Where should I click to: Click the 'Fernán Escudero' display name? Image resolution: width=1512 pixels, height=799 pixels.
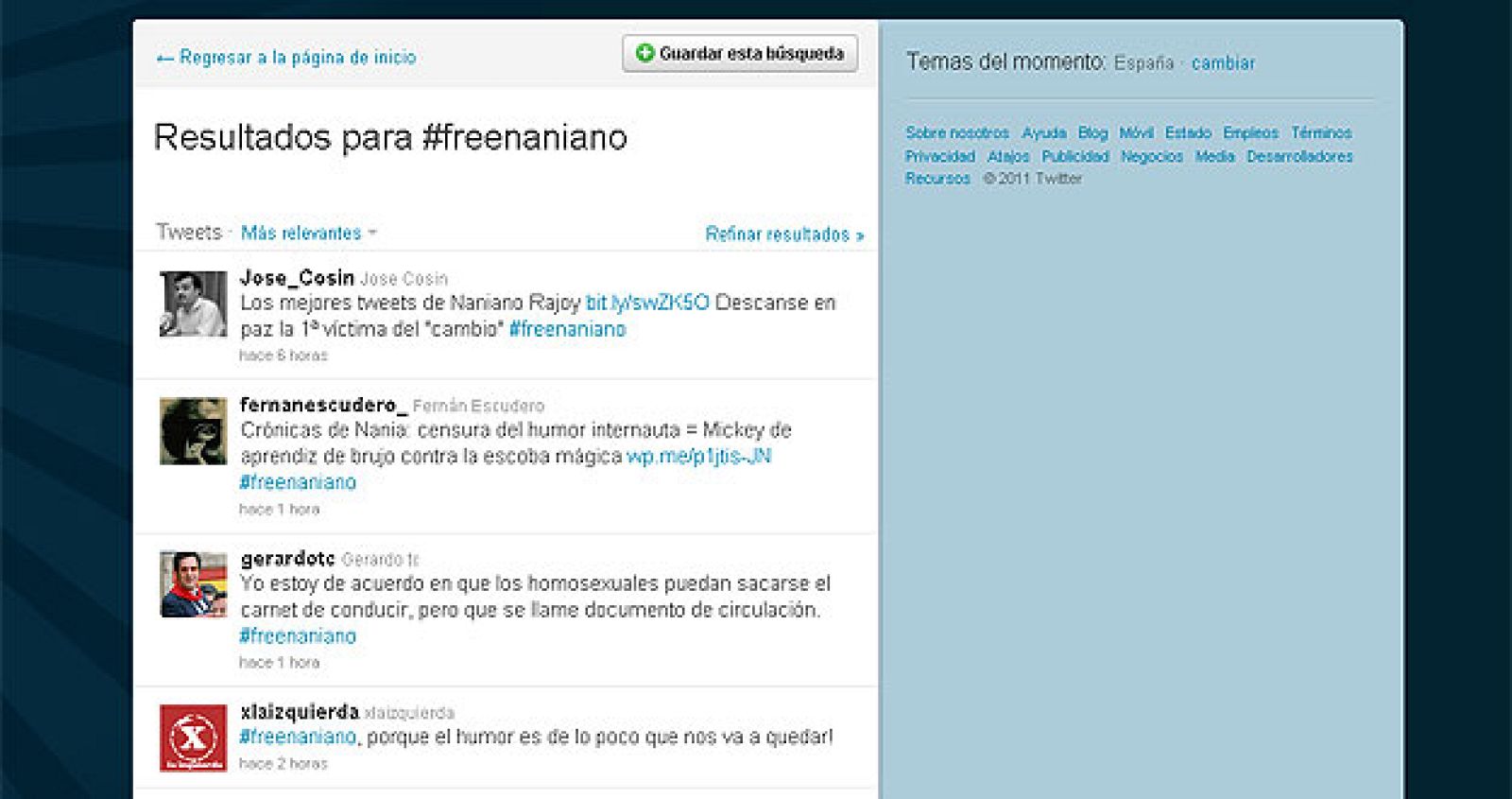(478, 406)
